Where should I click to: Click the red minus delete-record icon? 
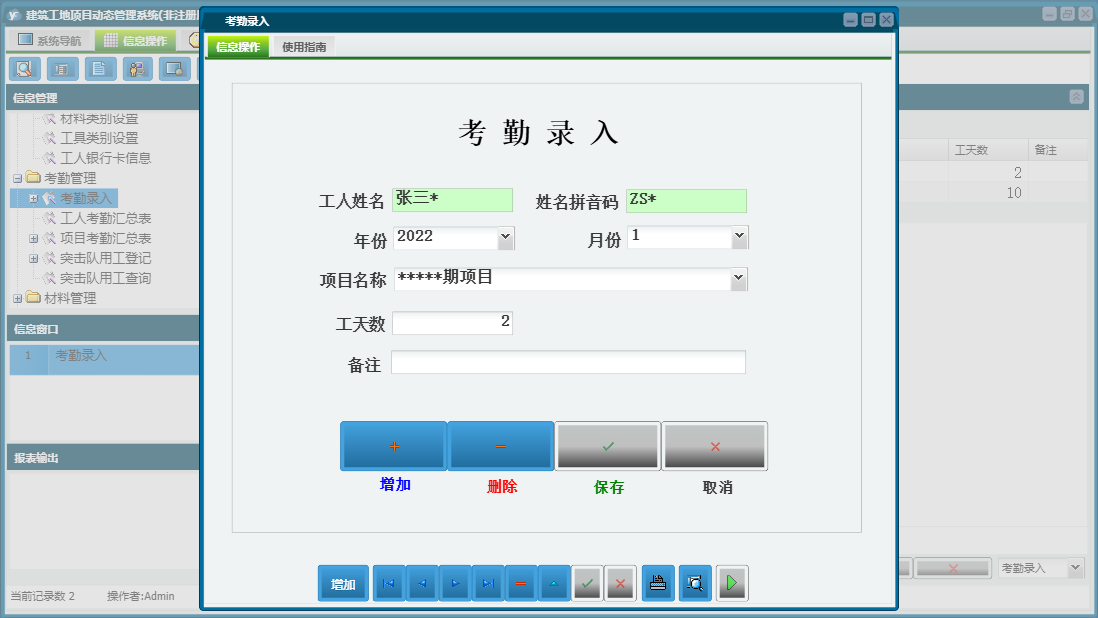[520, 583]
